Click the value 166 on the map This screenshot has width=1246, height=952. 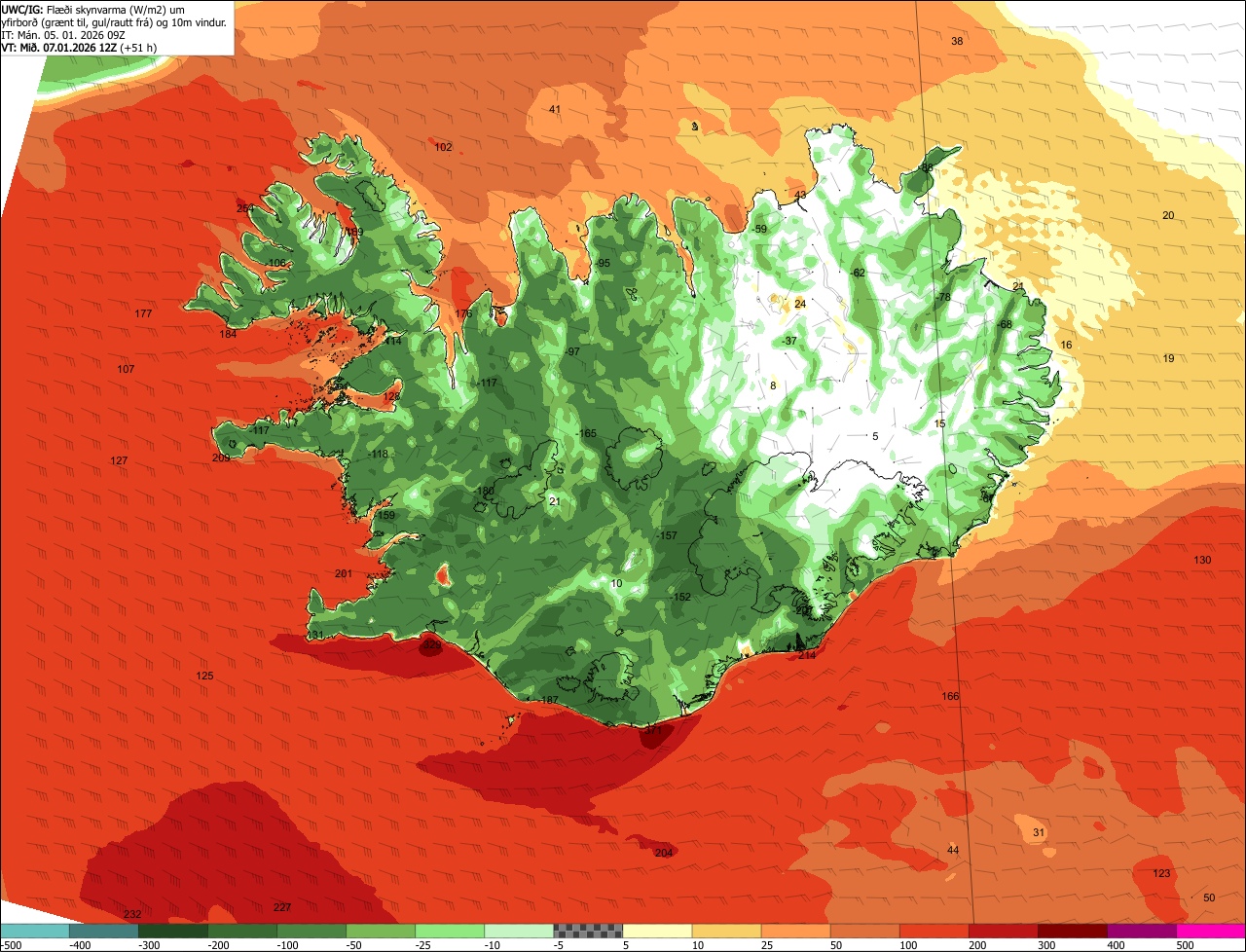click(x=950, y=696)
